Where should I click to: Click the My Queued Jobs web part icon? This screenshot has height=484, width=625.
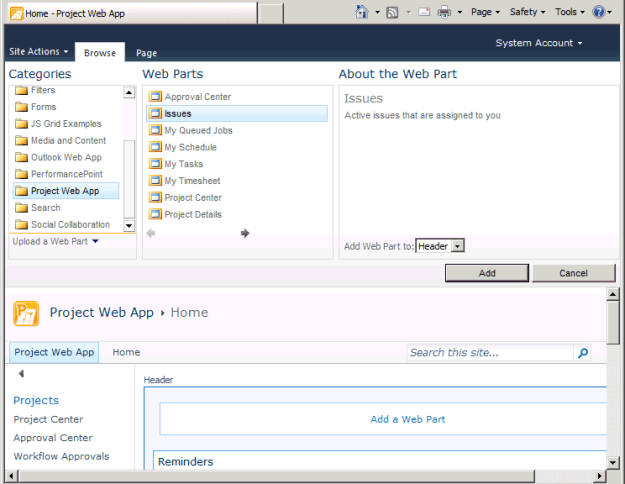point(155,130)
